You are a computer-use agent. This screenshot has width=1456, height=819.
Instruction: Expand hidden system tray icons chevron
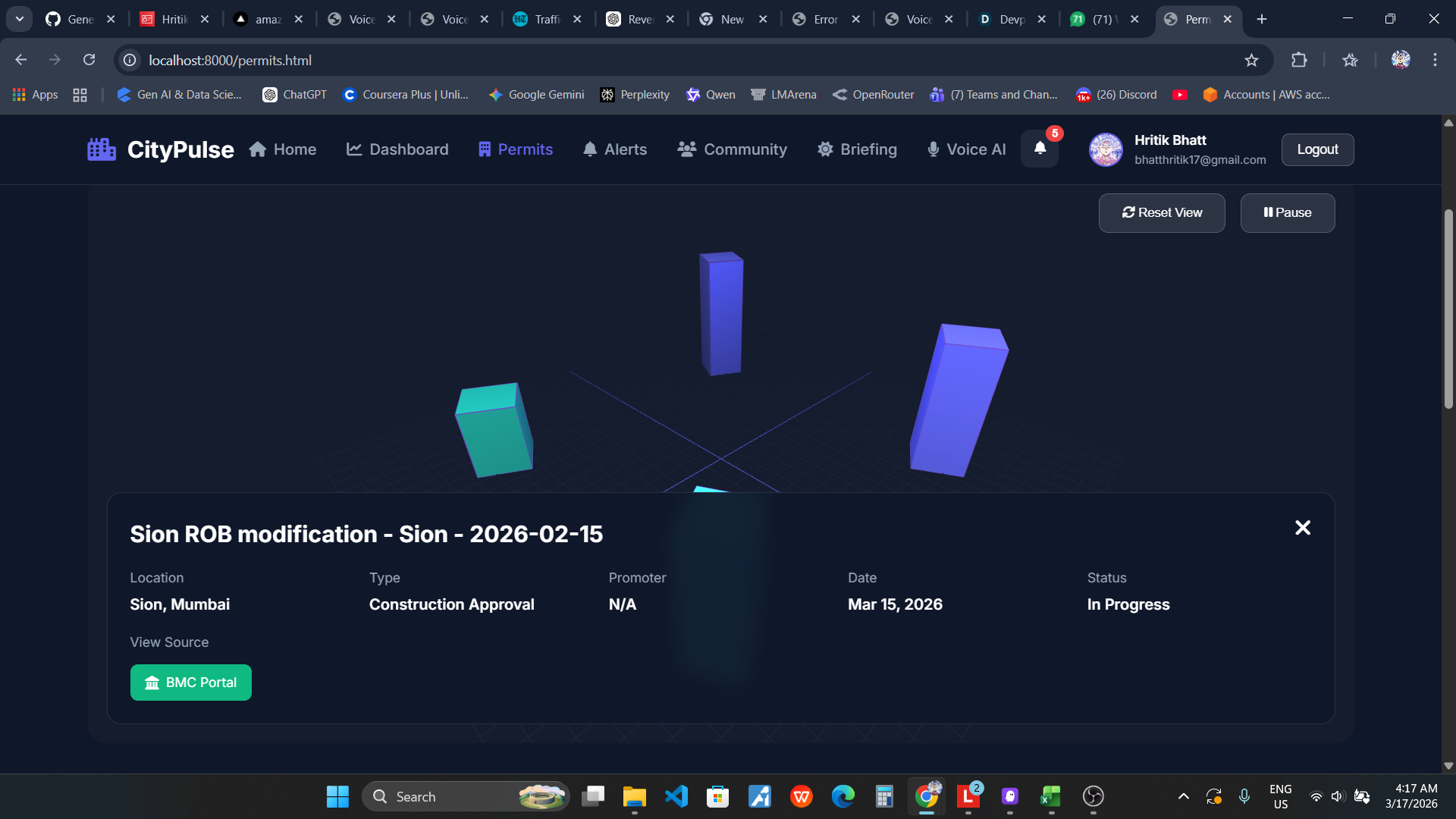[1183, 796]
